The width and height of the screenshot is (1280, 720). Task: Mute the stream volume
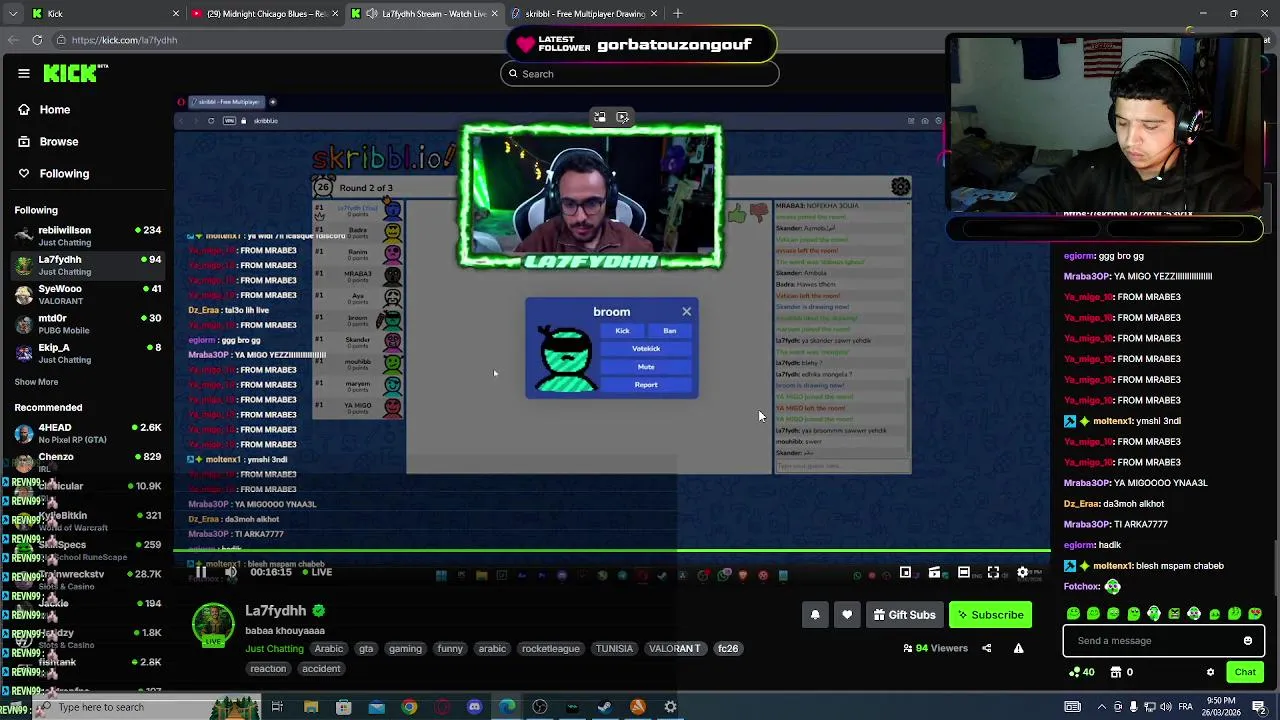(x=230, y=572)
